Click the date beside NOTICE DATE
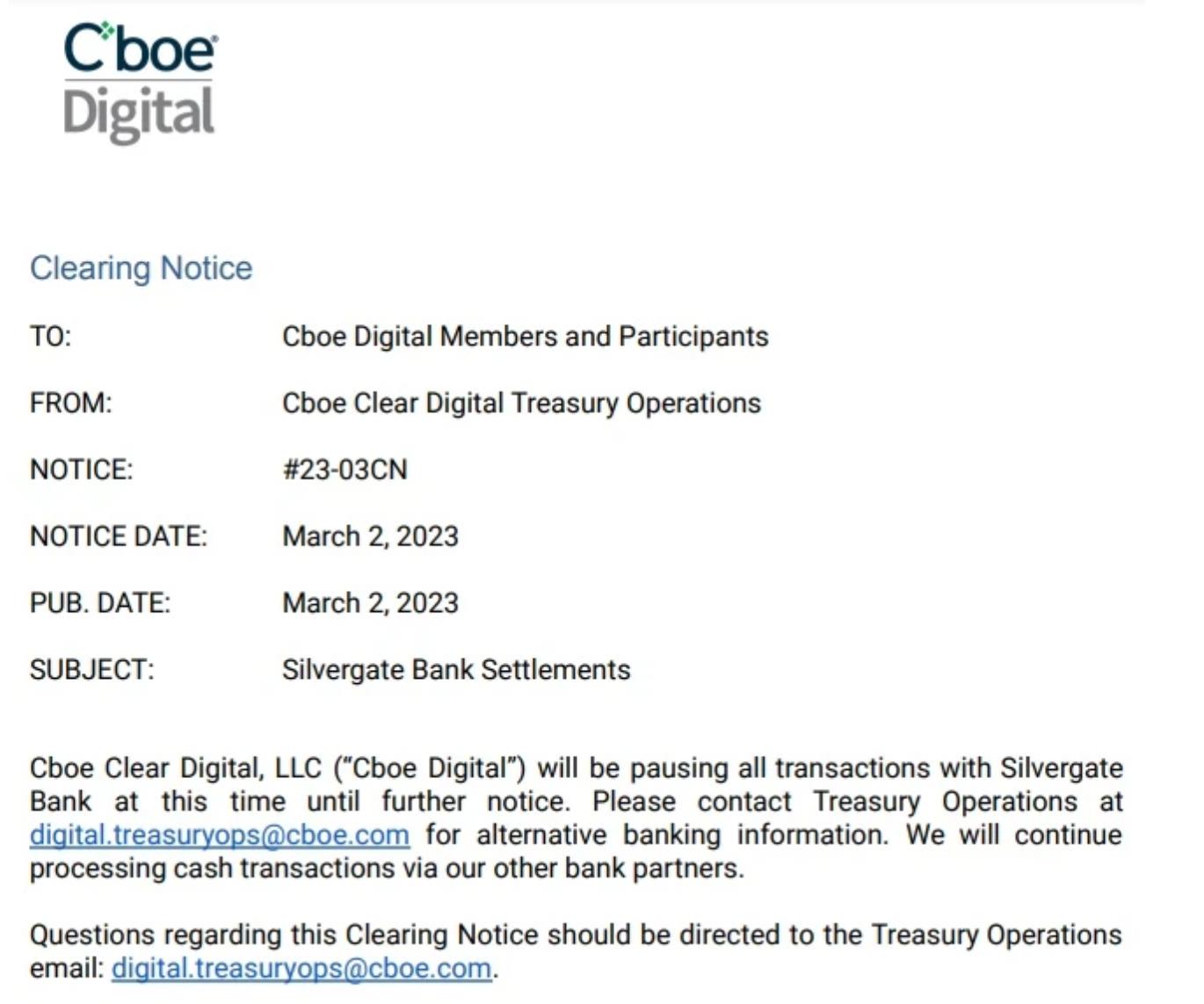1204x1004 pixels. (370, 537)
